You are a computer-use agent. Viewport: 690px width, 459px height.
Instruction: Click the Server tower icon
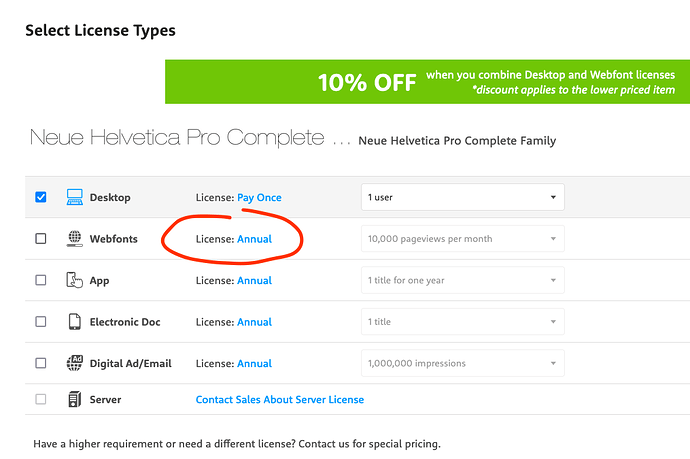pos(74,399)
